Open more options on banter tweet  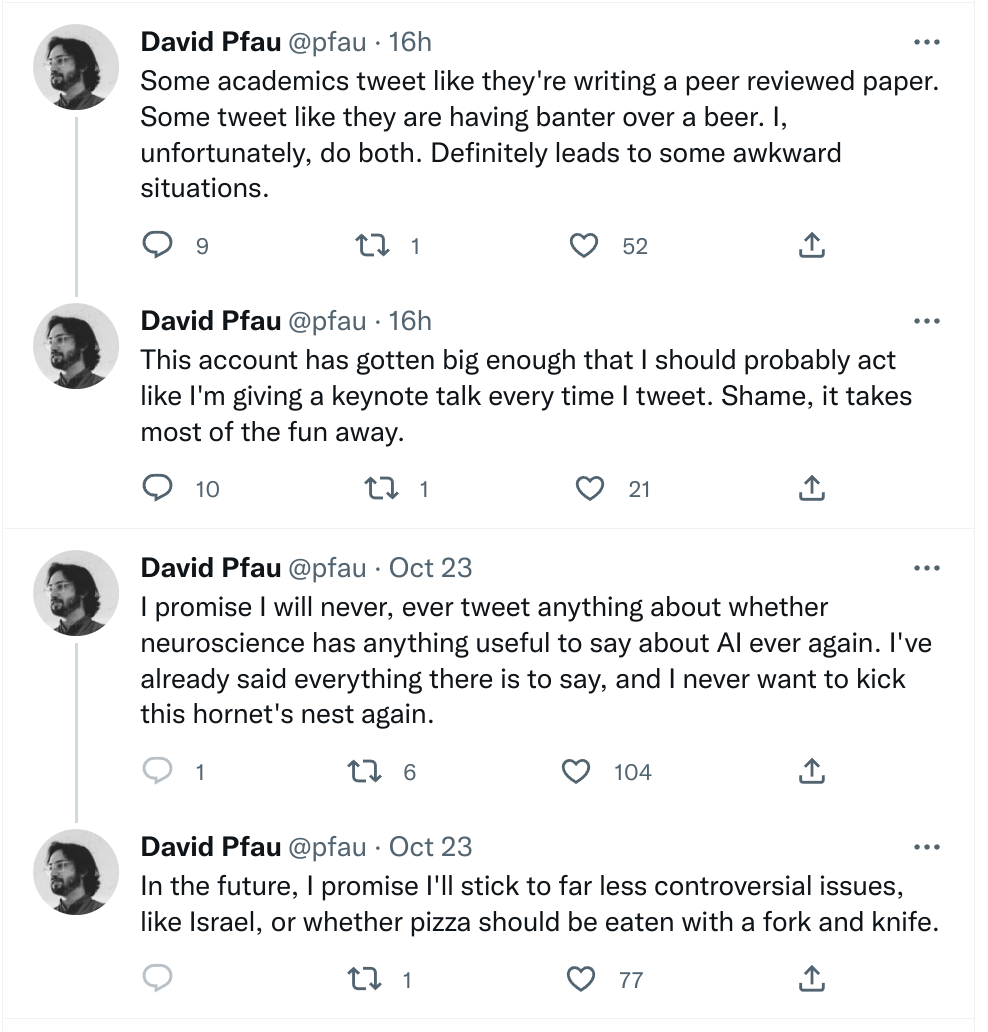pos(927,43)
